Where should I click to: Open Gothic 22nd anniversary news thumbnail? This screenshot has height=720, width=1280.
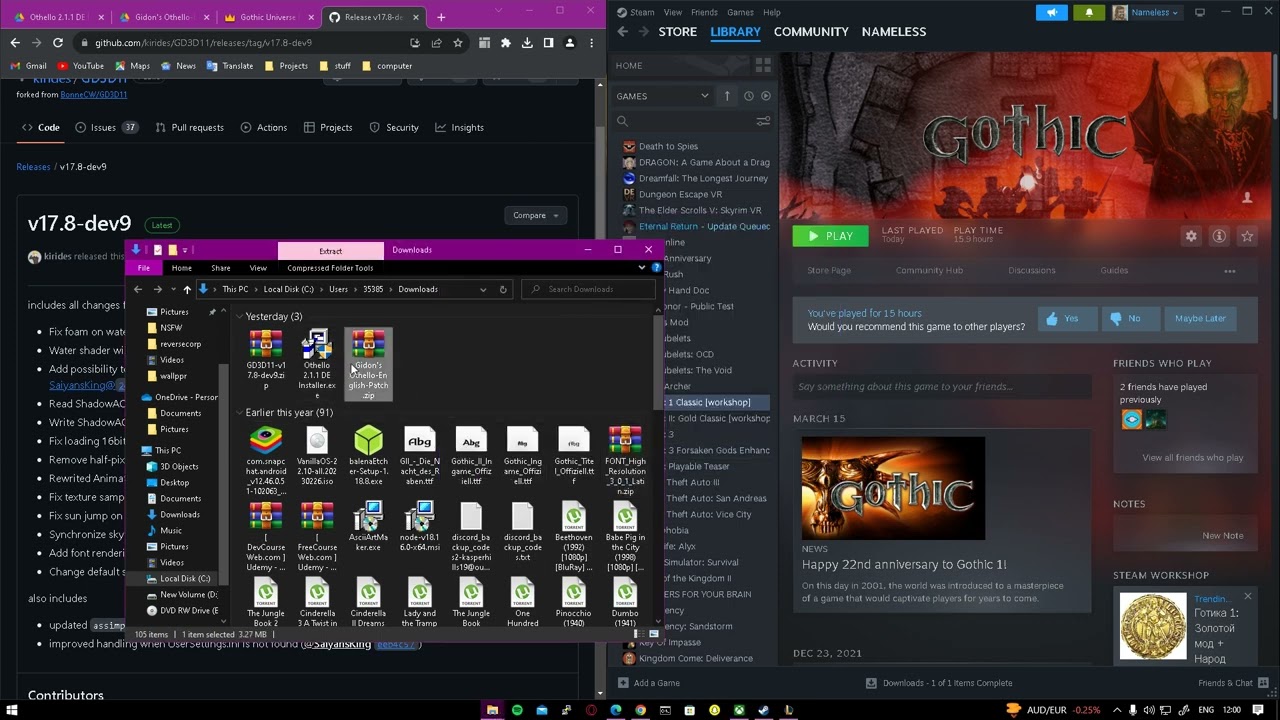893,487
